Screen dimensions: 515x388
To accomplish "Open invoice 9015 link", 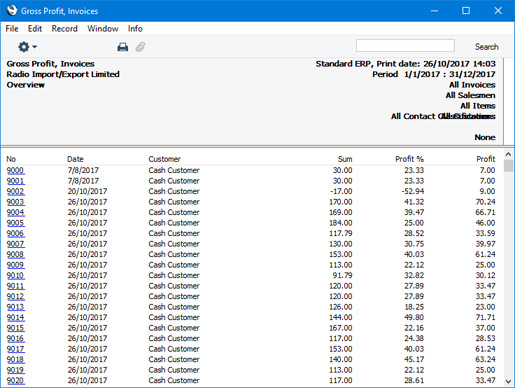I will (x=15, y=328).
